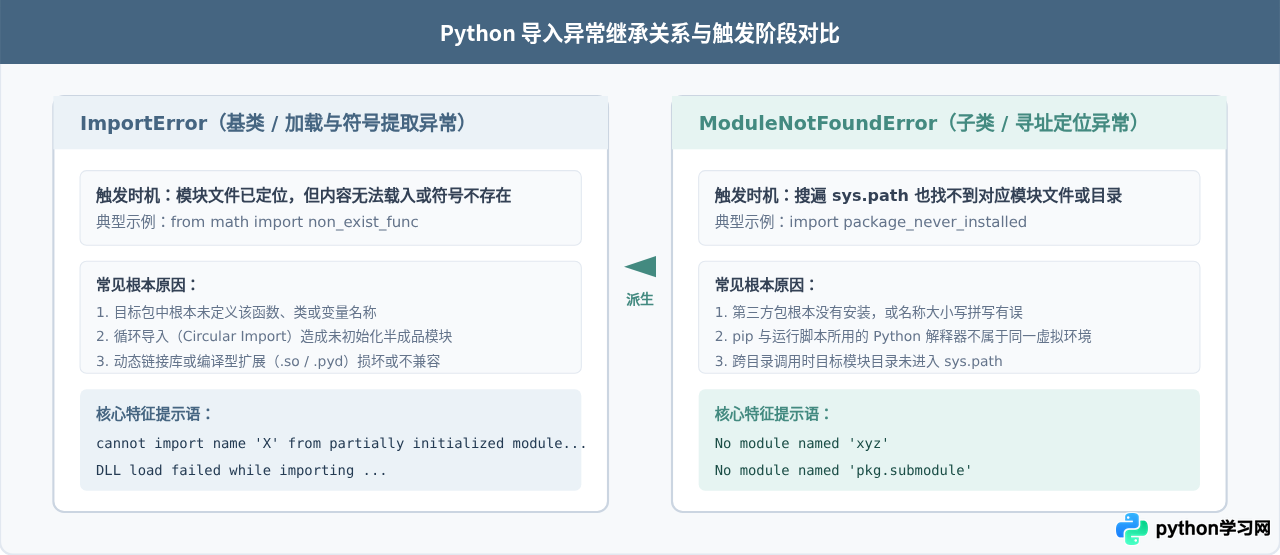Click the message "cannot import name 'X' from partially initialized module..."
This screenshot has height=555, width=1280.
(341, 443)
